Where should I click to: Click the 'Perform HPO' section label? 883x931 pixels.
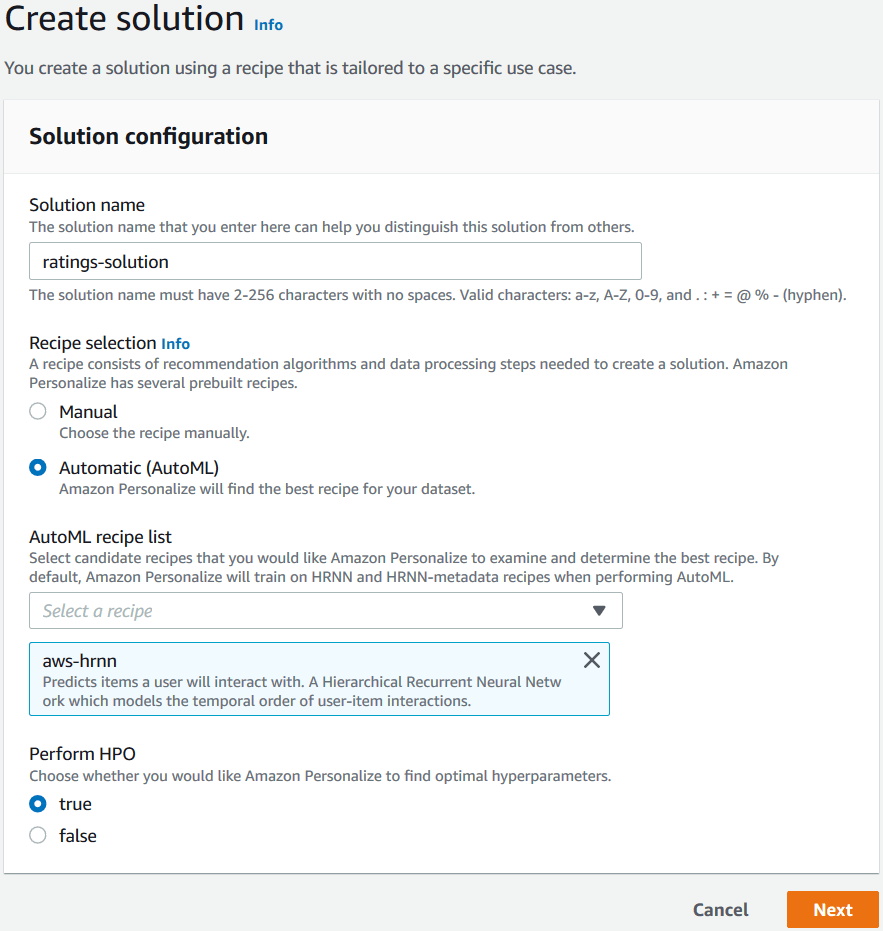pos(82,754)
